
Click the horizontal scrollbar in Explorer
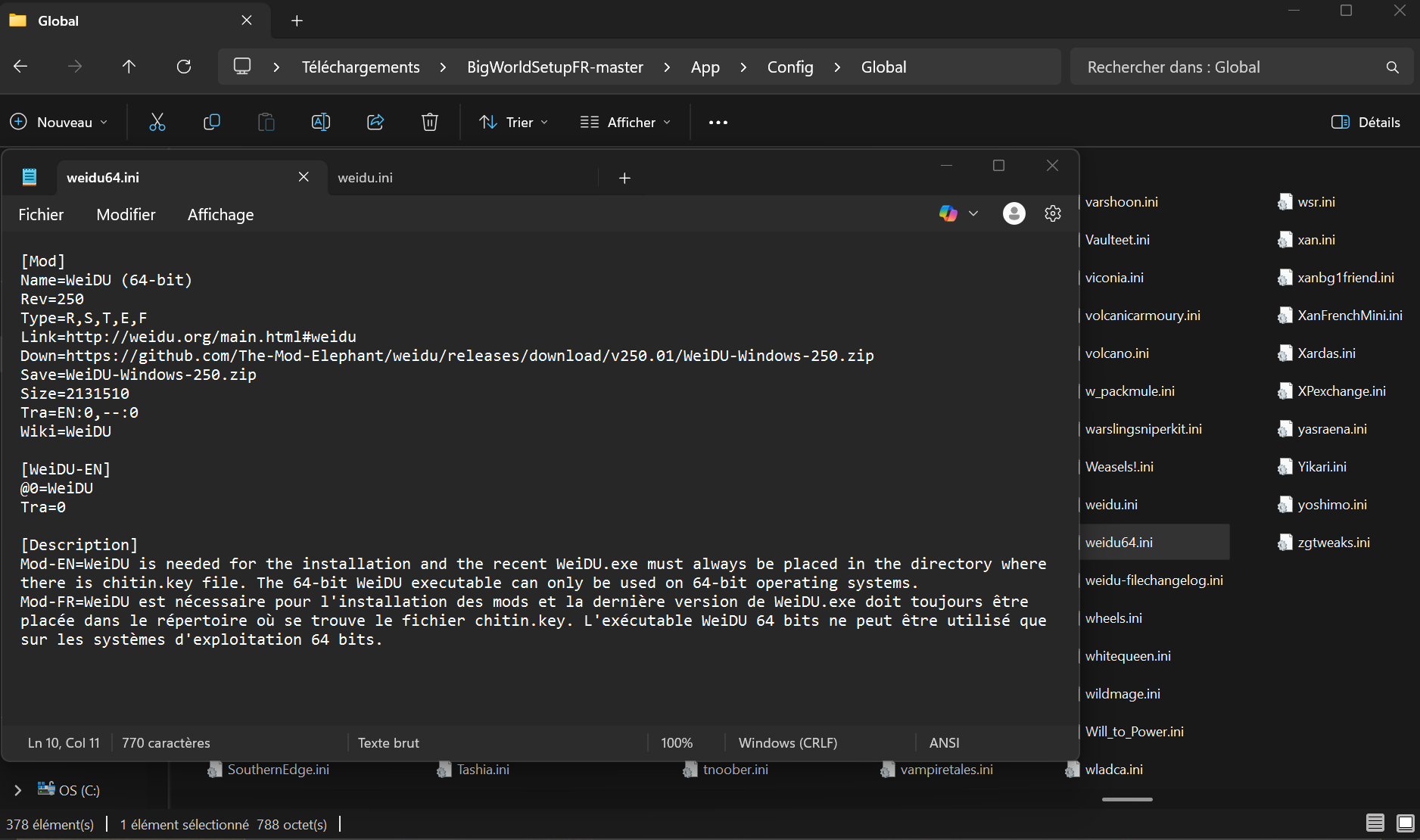(x=1127, y=799)
